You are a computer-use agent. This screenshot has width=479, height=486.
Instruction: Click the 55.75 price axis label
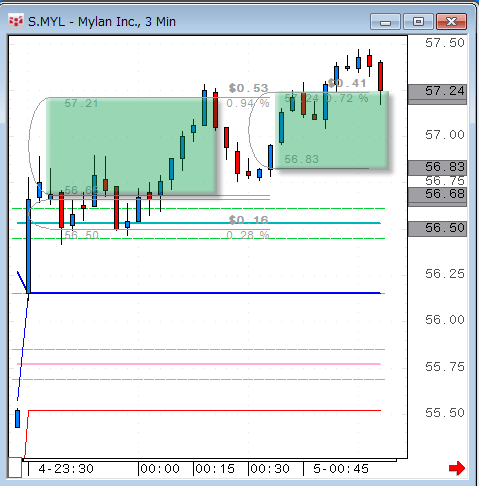pyautogui.click(x=445, y=367)
